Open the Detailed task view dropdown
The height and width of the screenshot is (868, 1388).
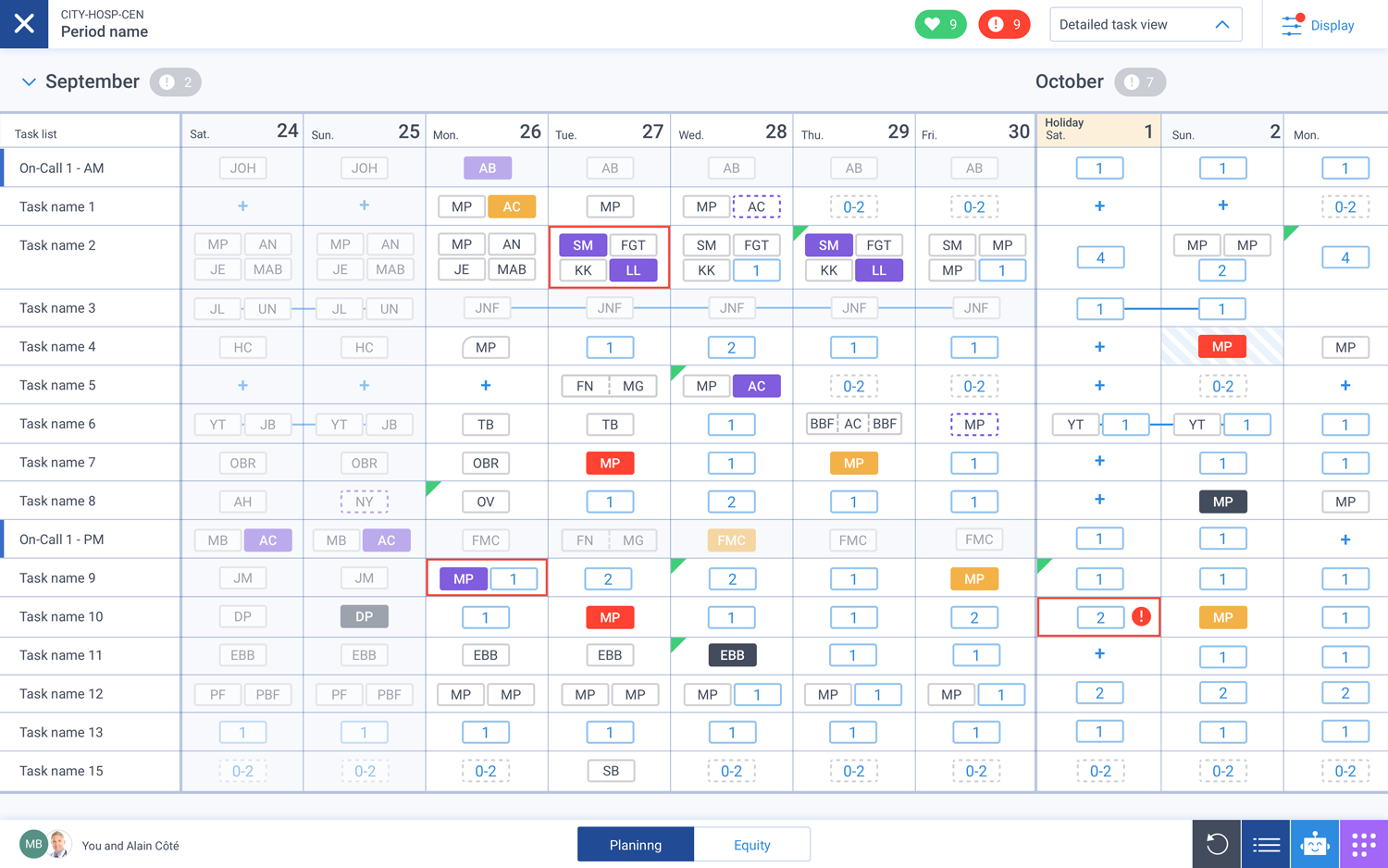(1146, 24)
